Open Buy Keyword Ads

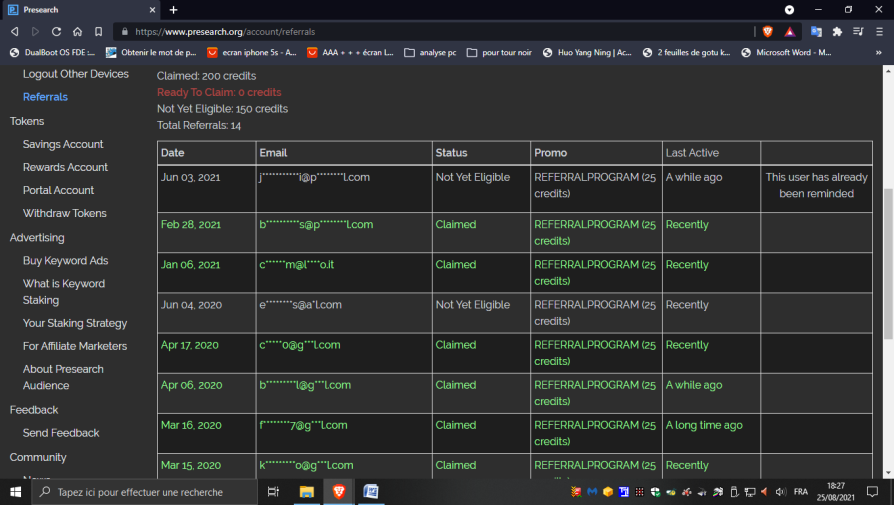[x=66, y=260]
